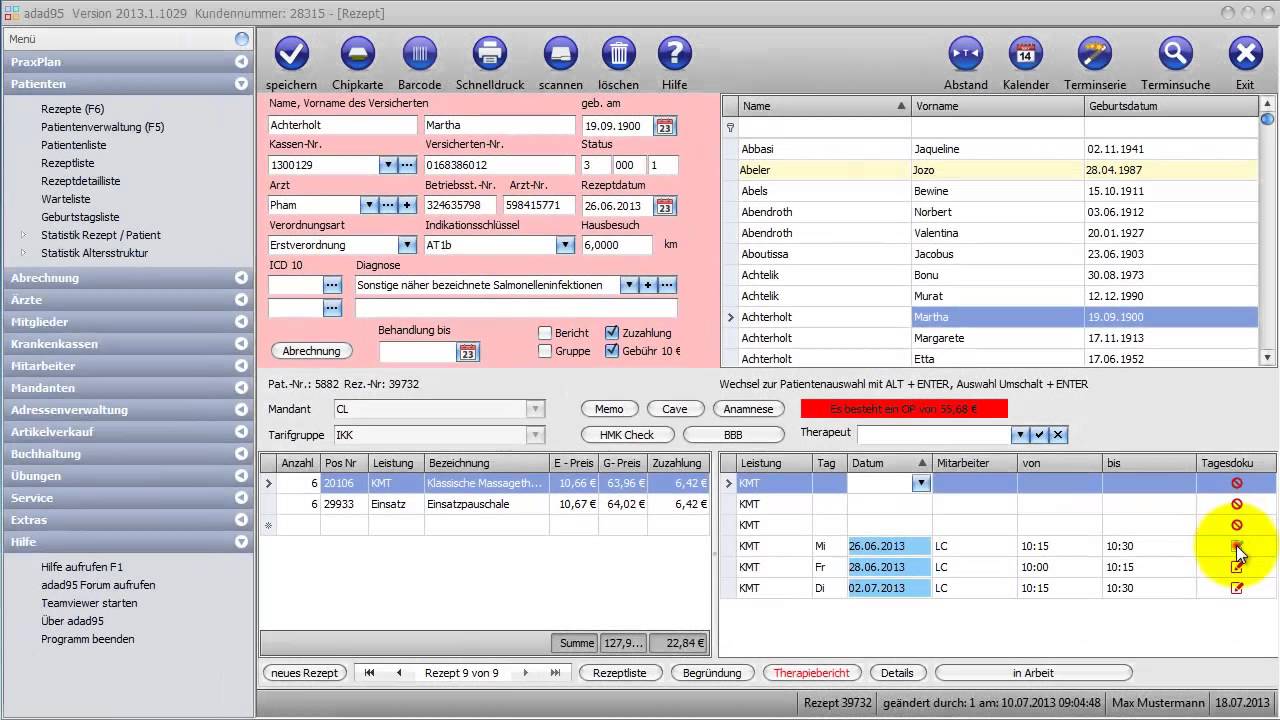
Task: Click the red open-balance notice banner
Action: coord(904,409)
